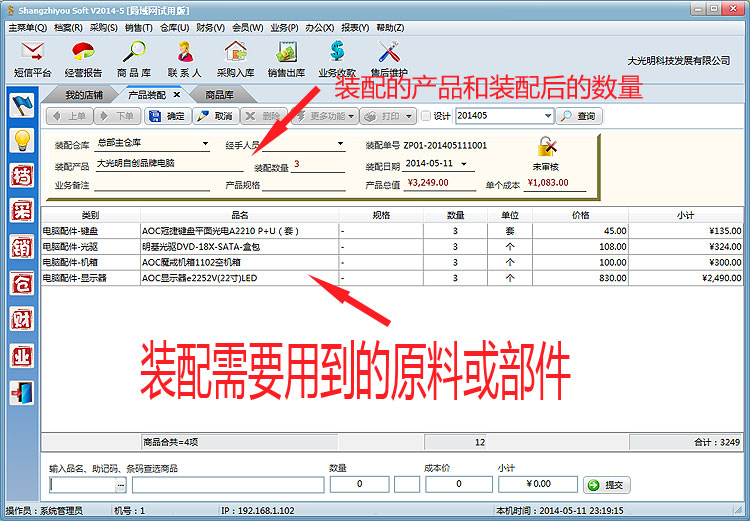This screenshot has width=750, height=521.
Task: Expand the 装配仓库 warehouse dropdown
Action: coord(205,144)
